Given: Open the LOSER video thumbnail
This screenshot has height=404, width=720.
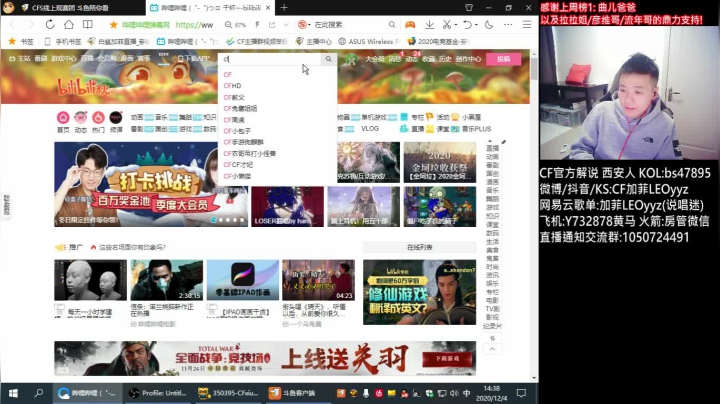Looking at the screenshot, I should (x=287, y=207).
